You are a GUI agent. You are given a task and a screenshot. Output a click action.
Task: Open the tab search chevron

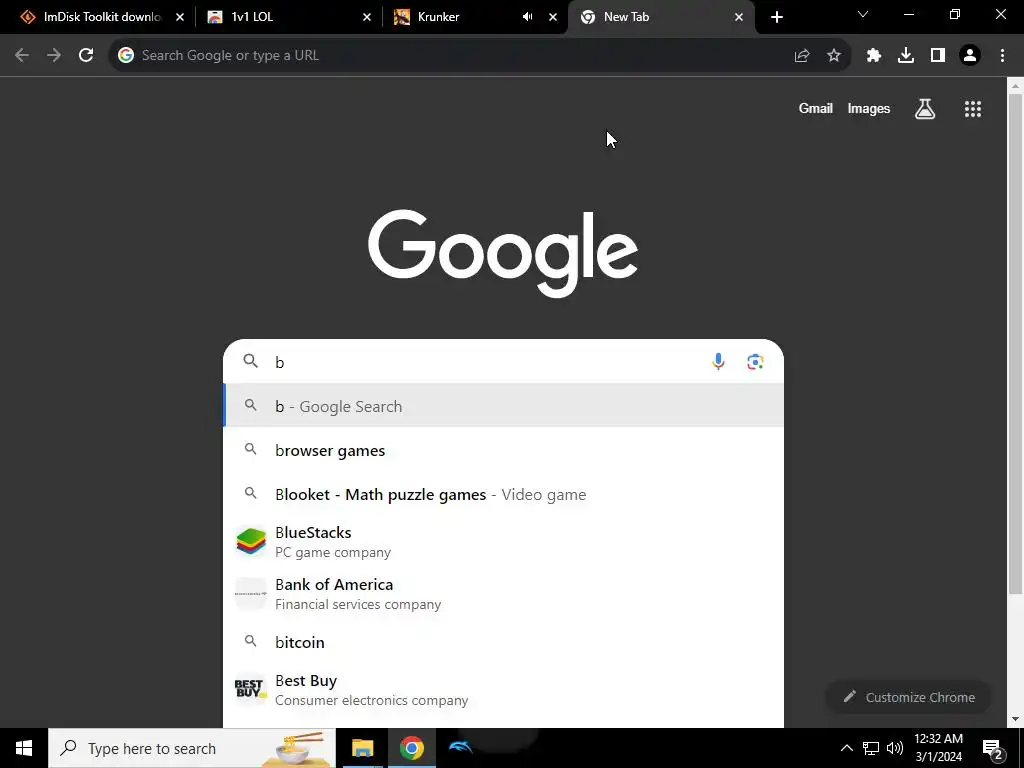[x=863, y=14]
